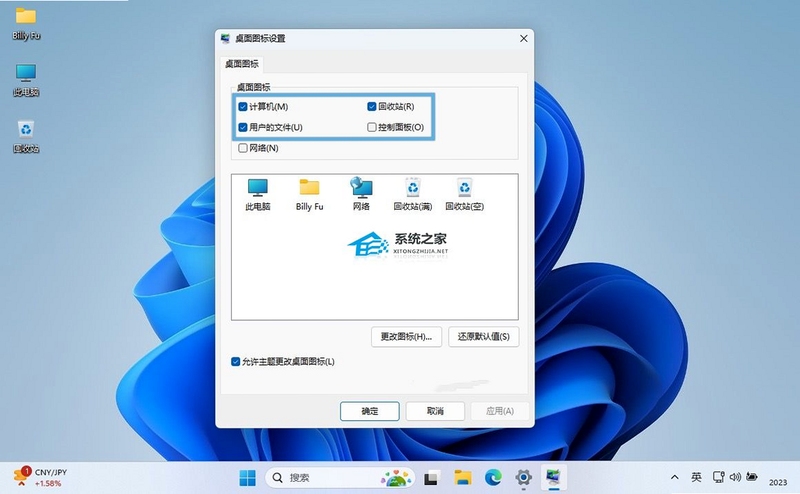Select the 此电脑 icon in the preview list
This screenshot has height=494, width=800.
tap(258, 194)
